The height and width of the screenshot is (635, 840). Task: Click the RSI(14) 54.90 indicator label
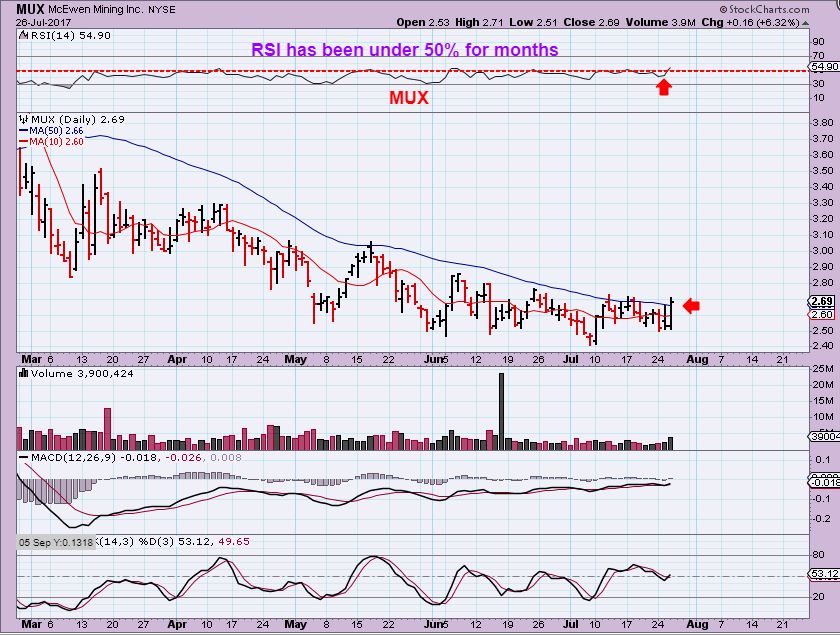[71, 35]
